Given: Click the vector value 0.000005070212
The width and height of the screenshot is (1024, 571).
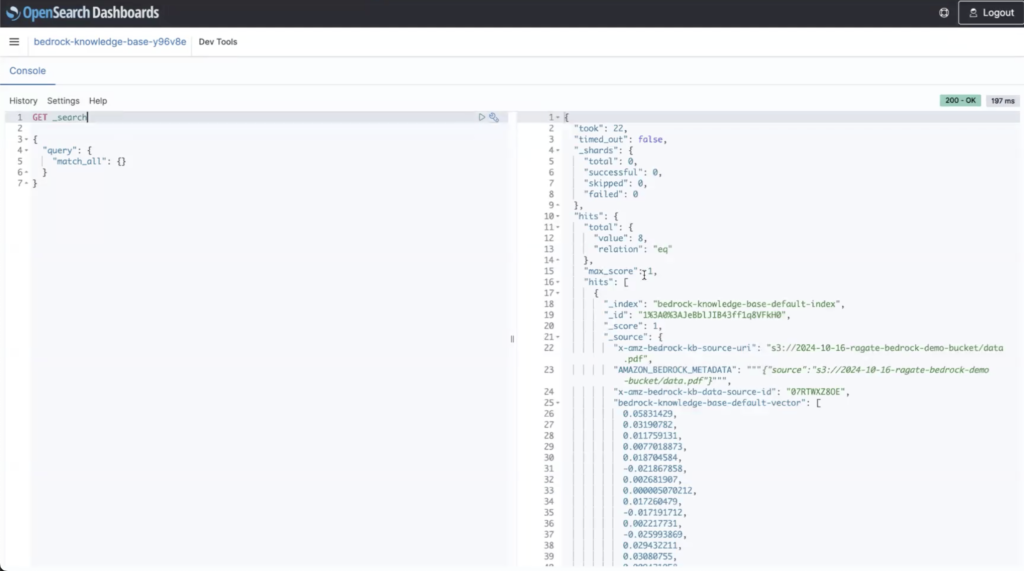Looking at the screenshot, I should (659, 491).
